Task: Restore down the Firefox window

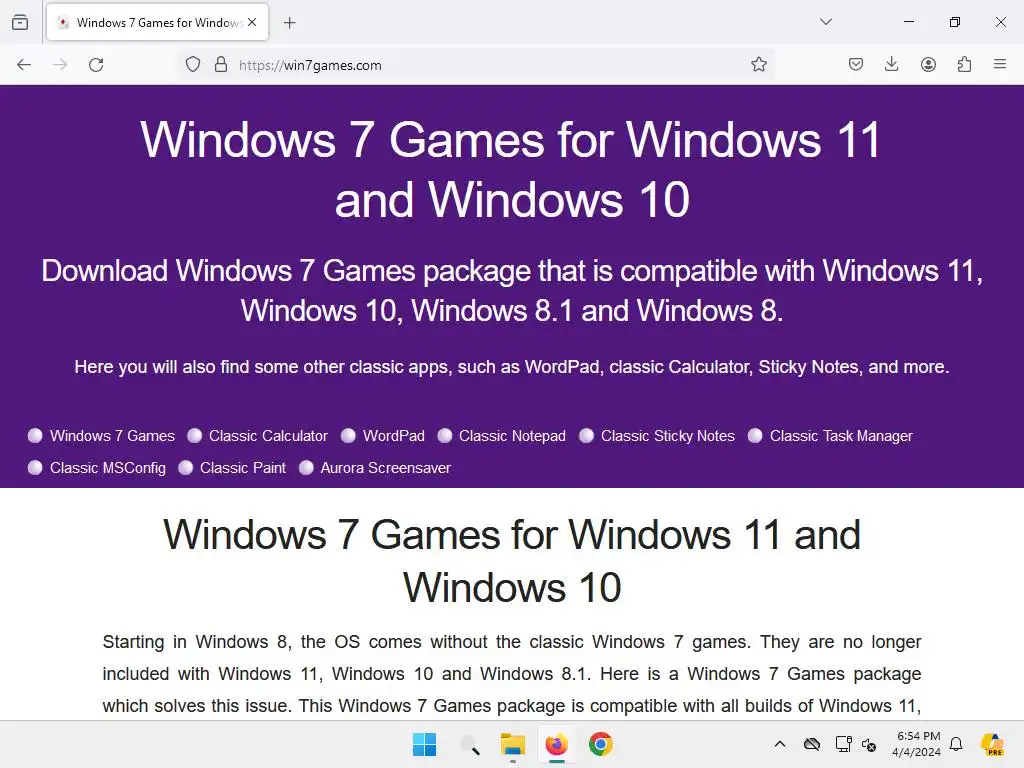Action: (x=955, y=22)
